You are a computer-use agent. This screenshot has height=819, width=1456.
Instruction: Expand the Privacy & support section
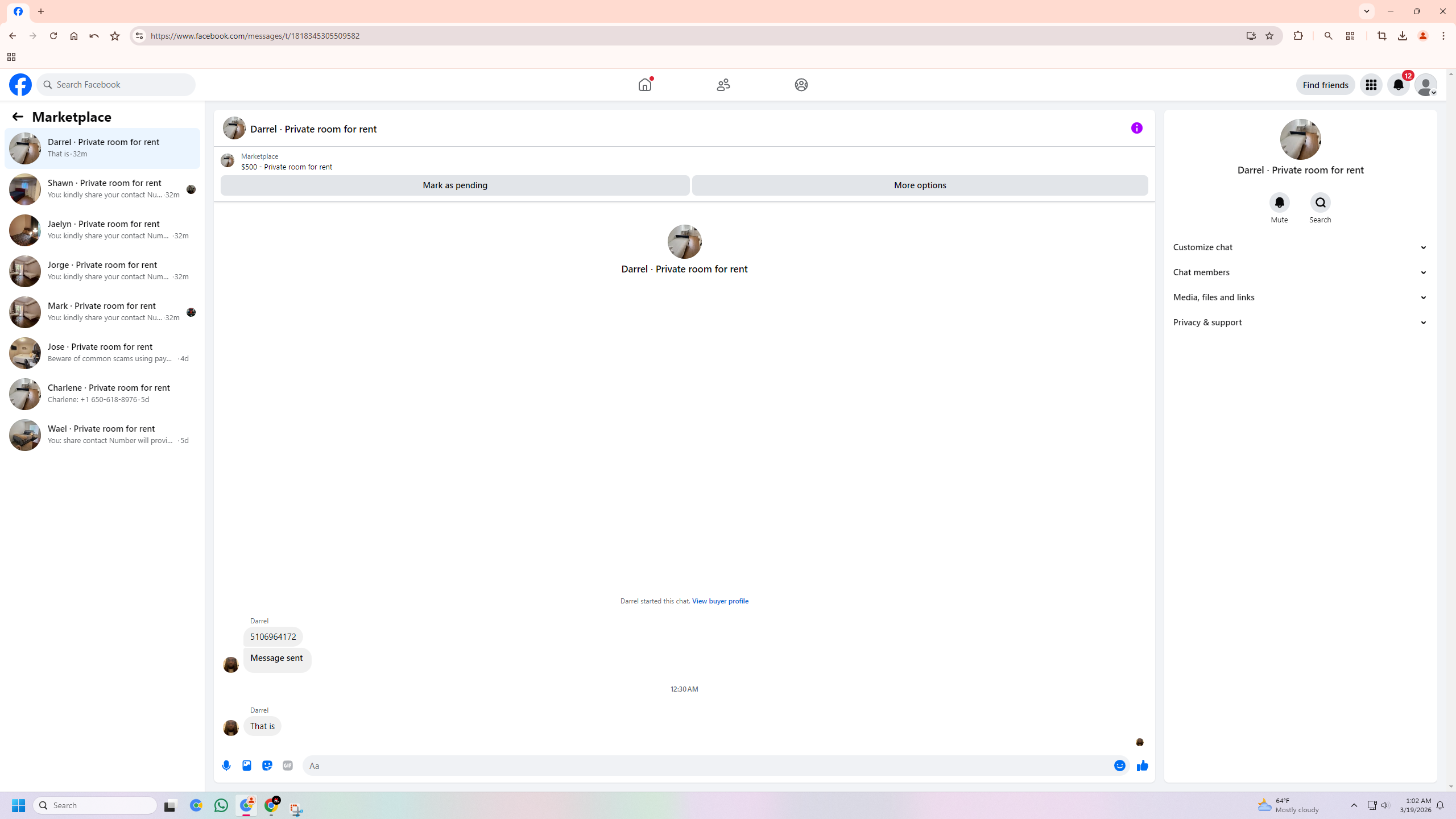(x=1300, y=322)
